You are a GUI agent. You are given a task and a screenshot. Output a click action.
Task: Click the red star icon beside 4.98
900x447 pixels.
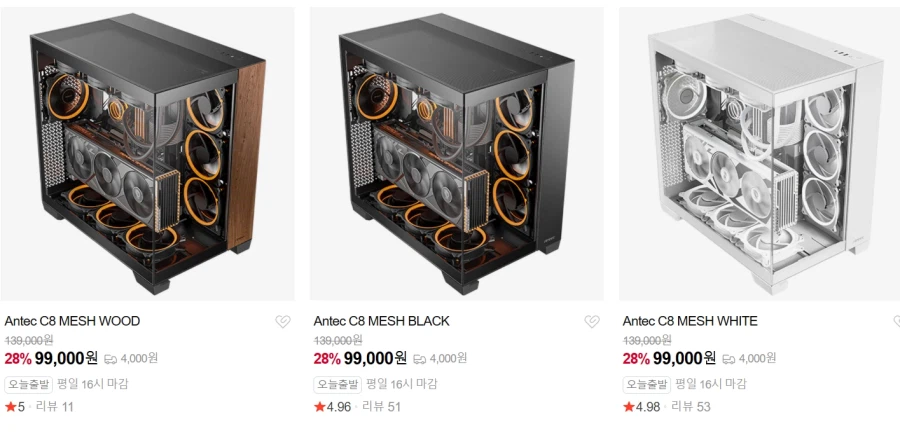pos(628,407)
